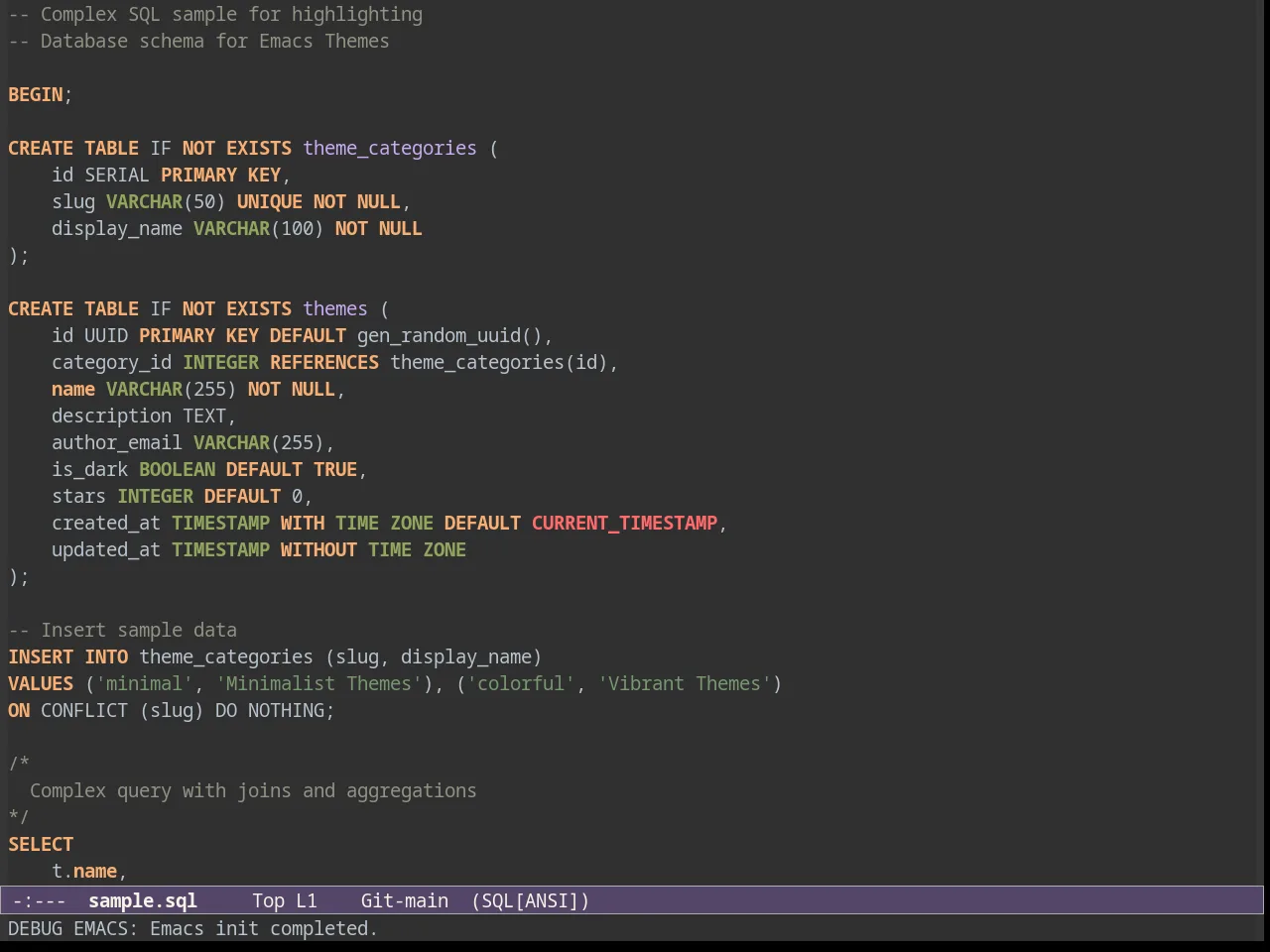Click the 'Minimalist Themes' string literal

tap(318, 683)
